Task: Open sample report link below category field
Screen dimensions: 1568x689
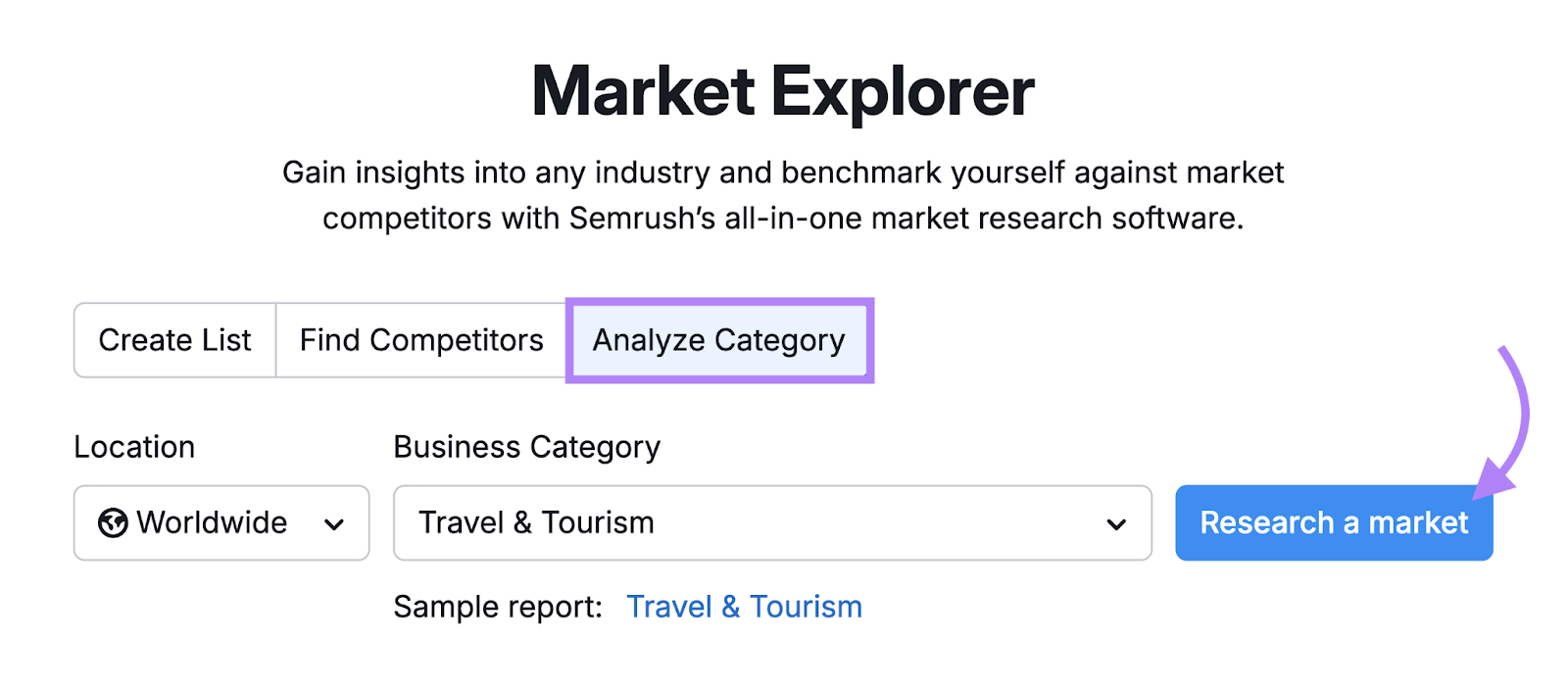Action: (x=744, y=606)
